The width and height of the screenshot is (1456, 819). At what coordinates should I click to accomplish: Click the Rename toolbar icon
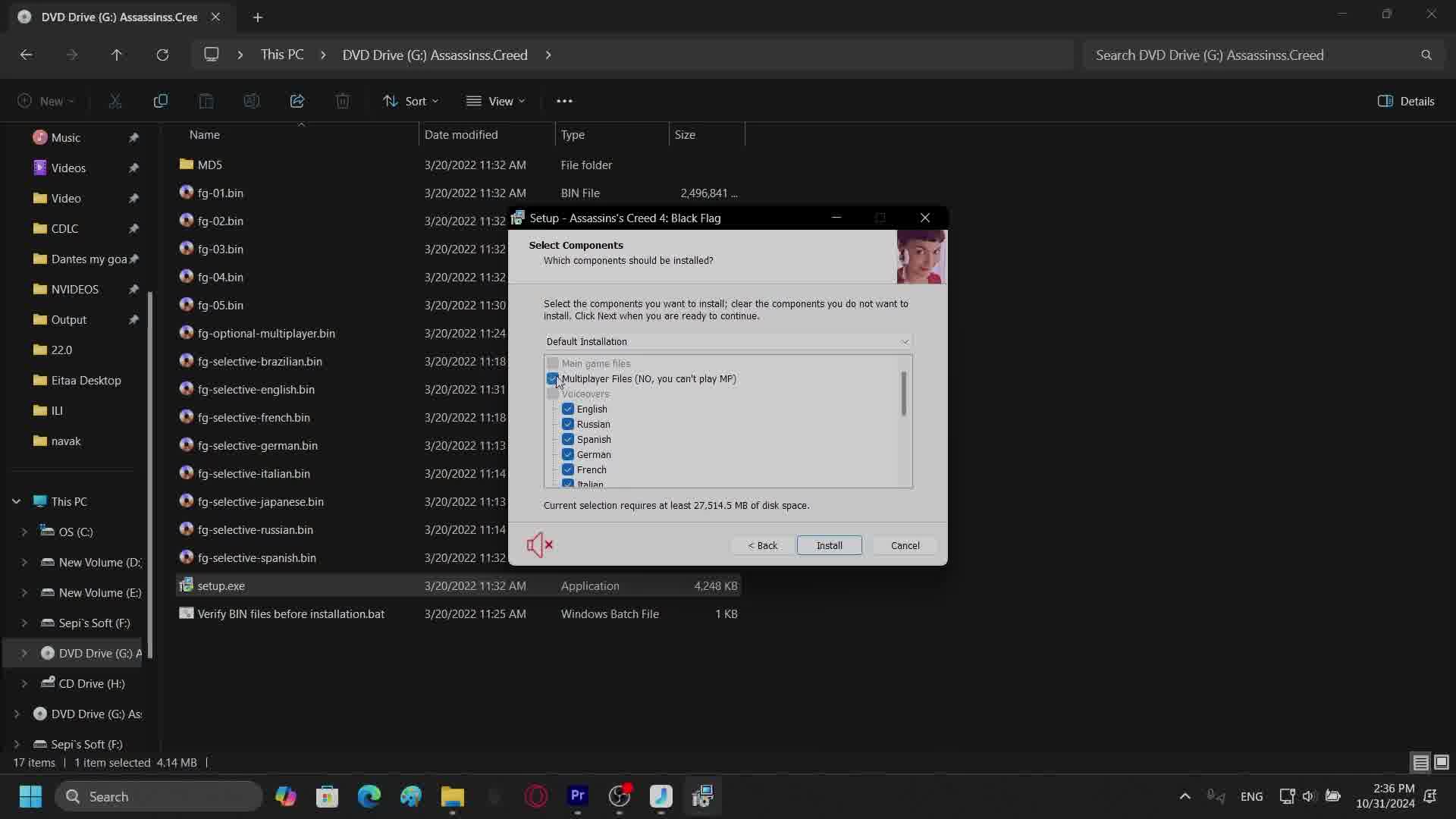pos(251,101)
